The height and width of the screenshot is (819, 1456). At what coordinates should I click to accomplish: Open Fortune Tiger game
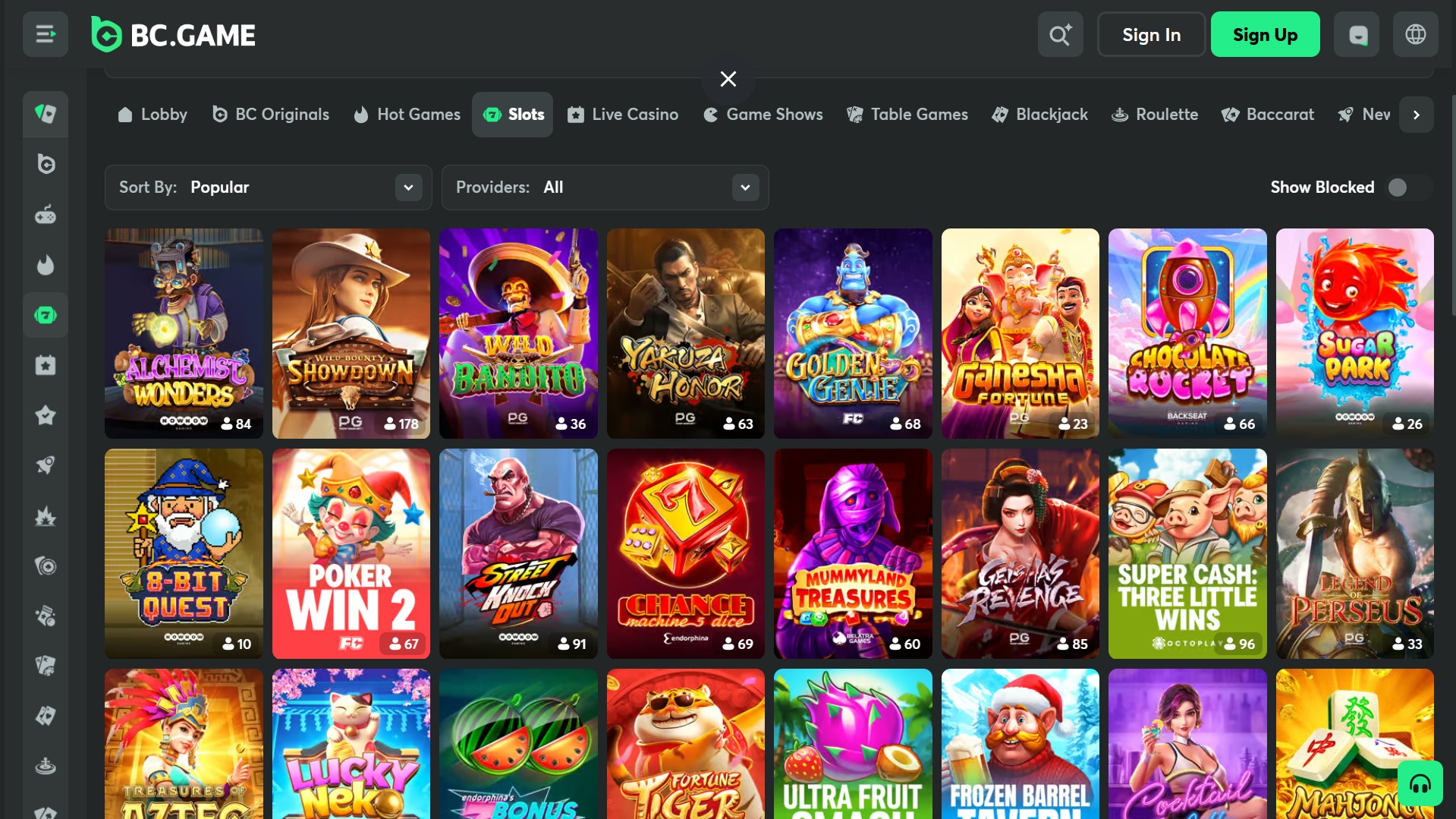point(686,744)
